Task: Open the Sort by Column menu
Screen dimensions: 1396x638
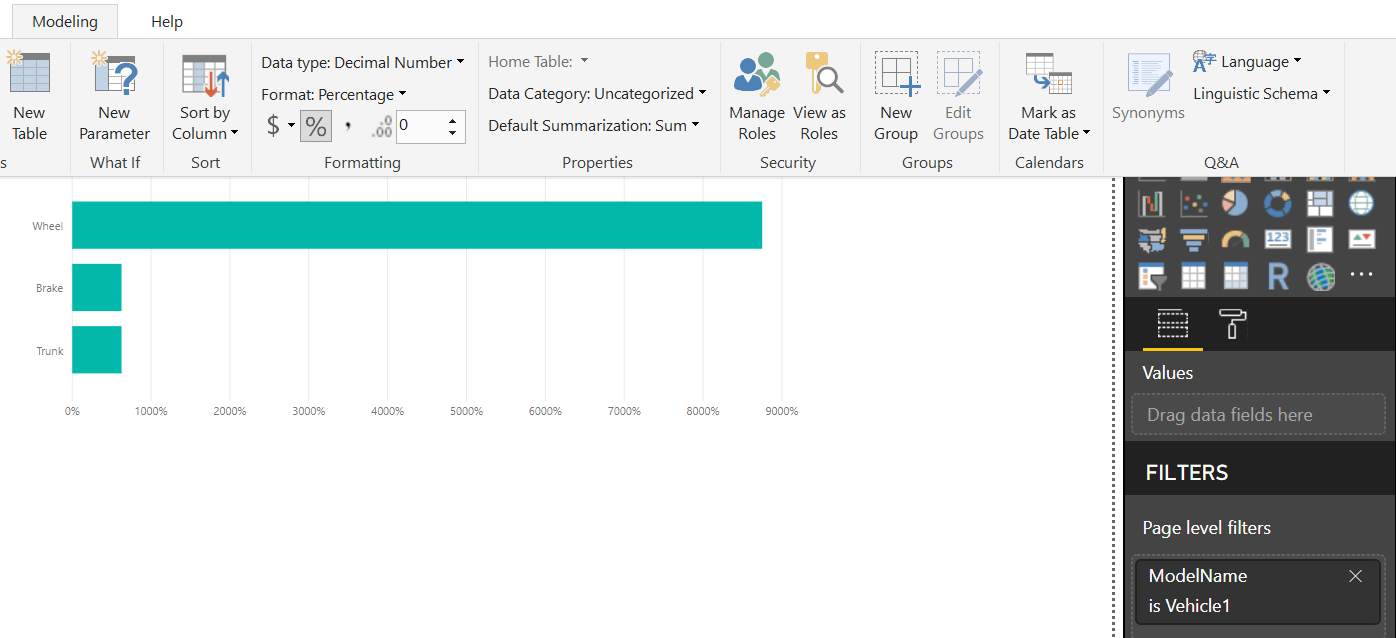Action: pos(205,98)
